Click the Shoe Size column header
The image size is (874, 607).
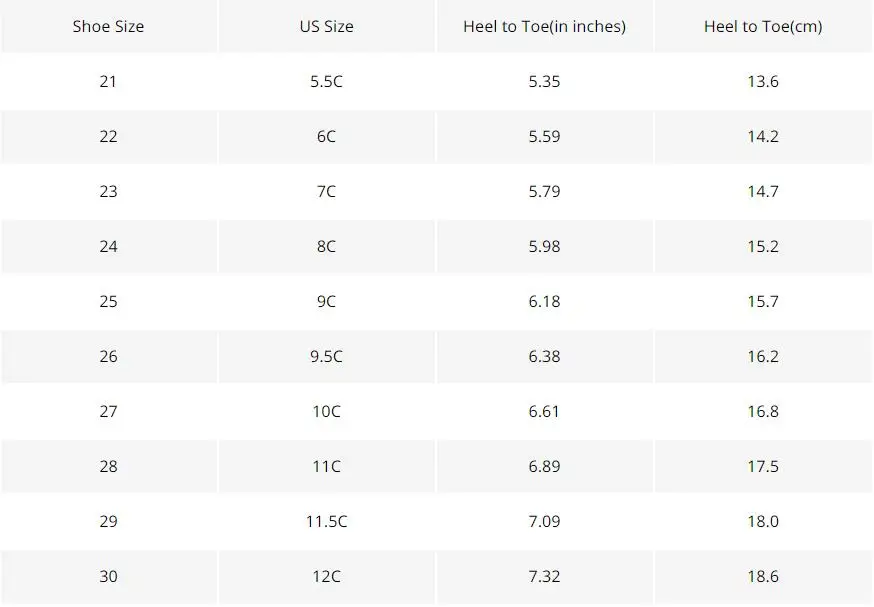pos(108,26)
